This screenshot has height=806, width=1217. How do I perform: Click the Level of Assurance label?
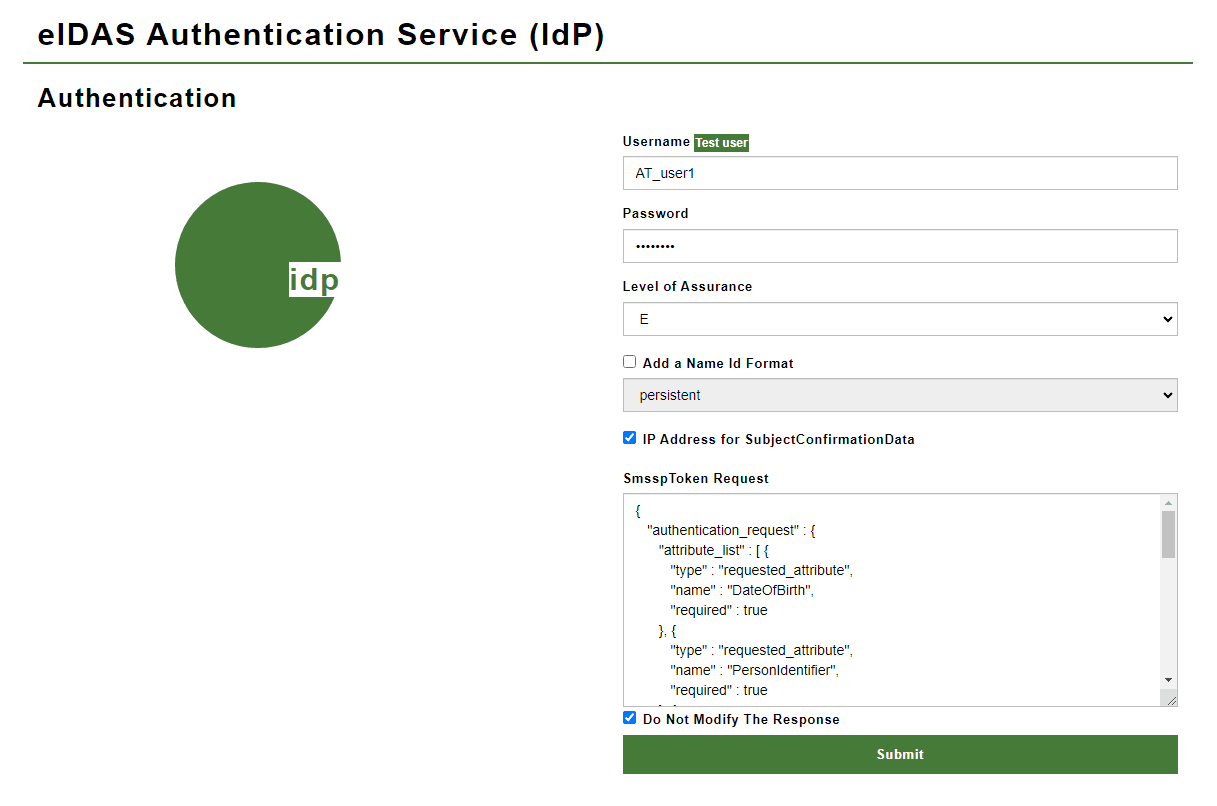(687, 286)
